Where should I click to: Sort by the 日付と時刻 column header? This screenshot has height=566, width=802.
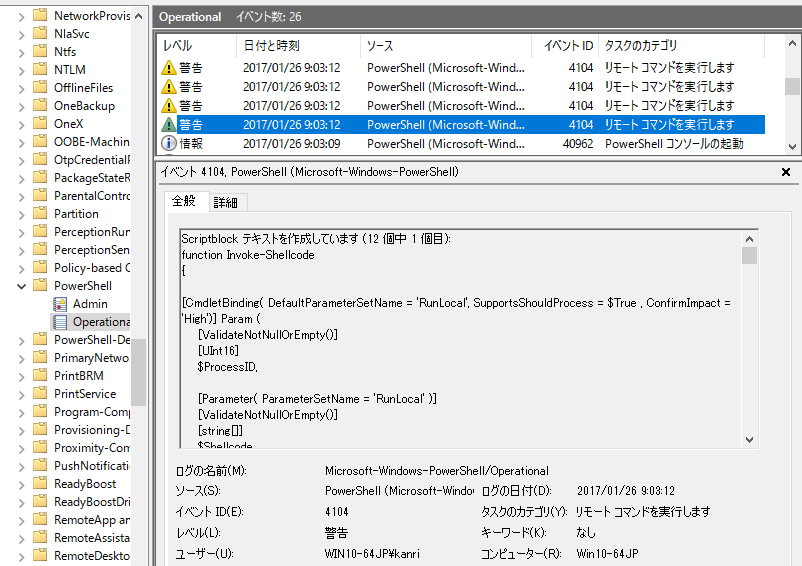(271, 46)
